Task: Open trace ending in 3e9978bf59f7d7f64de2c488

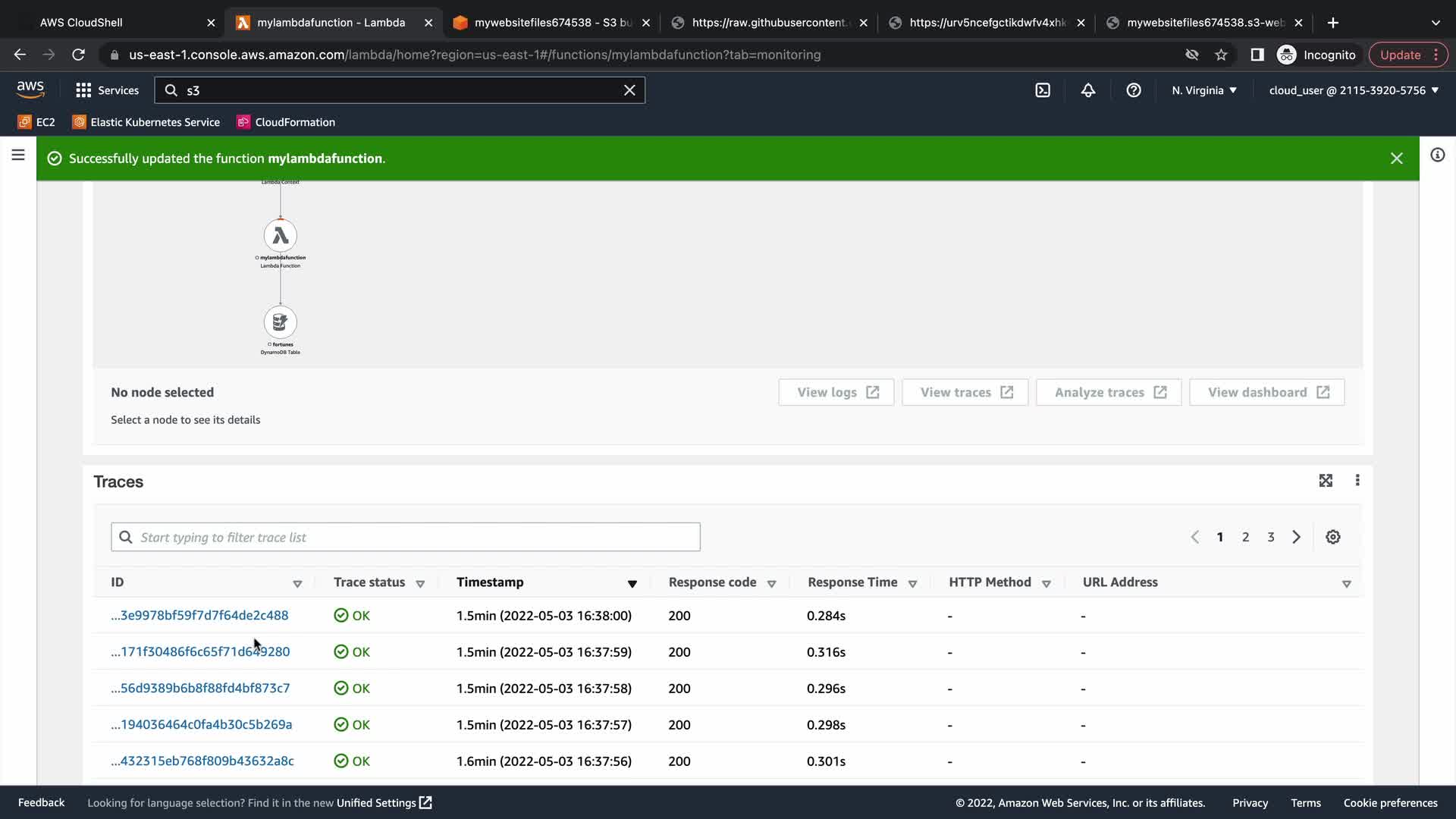Action: tap(199, 615)
